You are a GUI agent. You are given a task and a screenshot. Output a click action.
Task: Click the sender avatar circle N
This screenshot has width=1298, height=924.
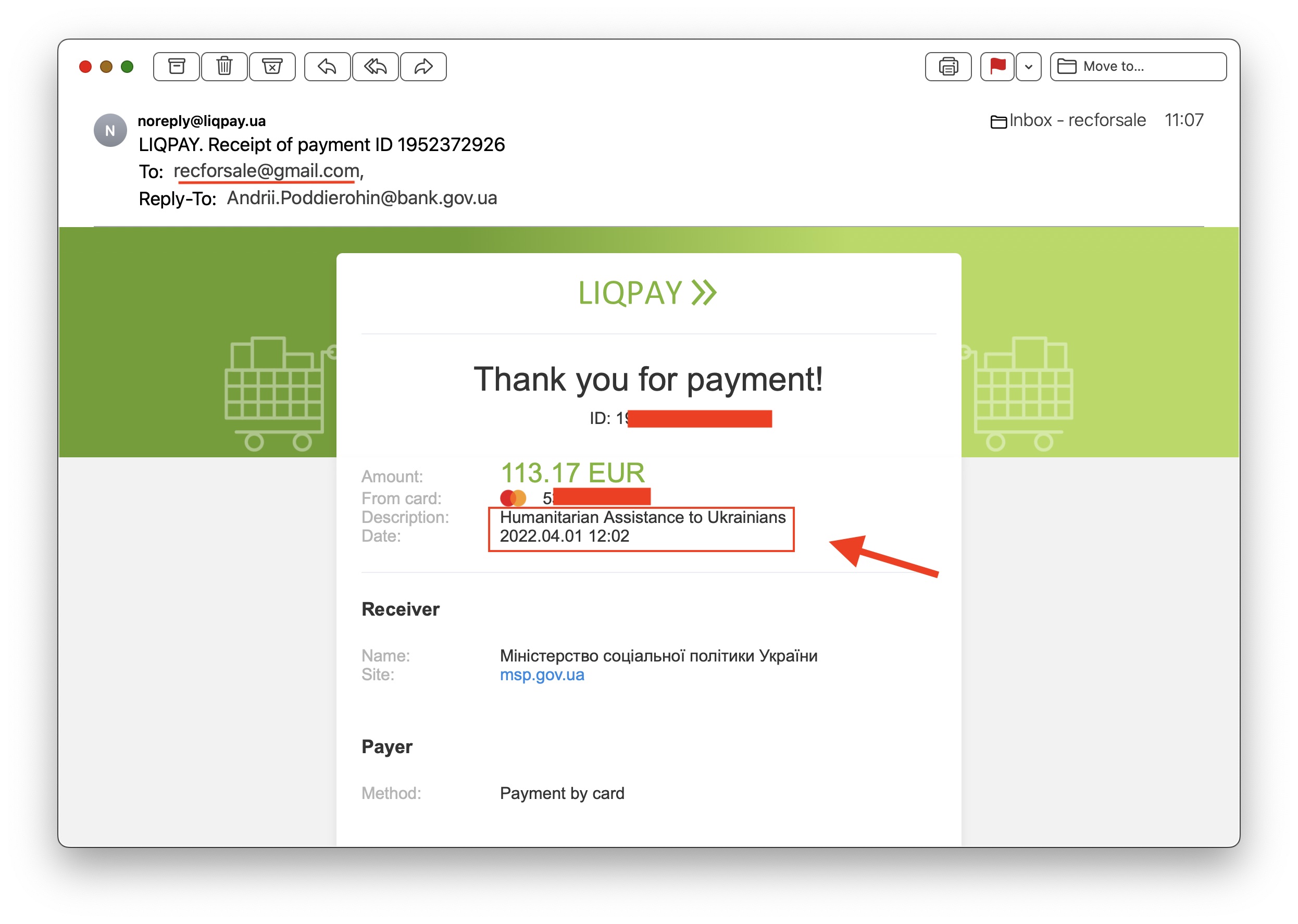[110, 130]
